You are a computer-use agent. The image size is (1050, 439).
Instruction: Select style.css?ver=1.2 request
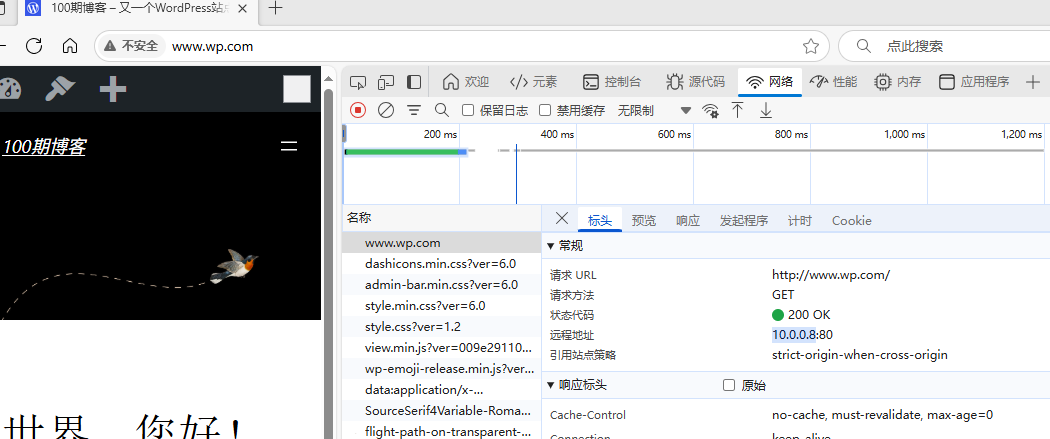[441, 327]
